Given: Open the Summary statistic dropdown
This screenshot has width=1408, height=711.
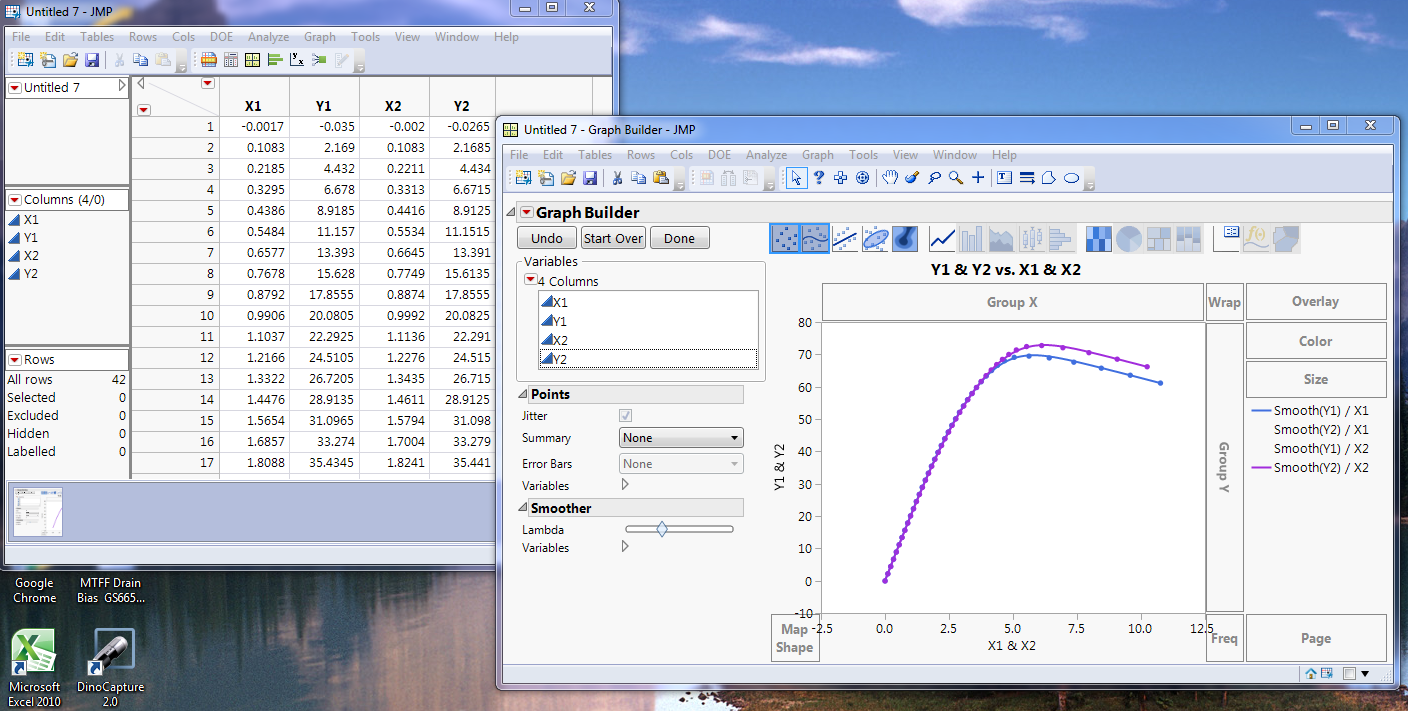Looking at the screenshot, I should pos(681,438).
